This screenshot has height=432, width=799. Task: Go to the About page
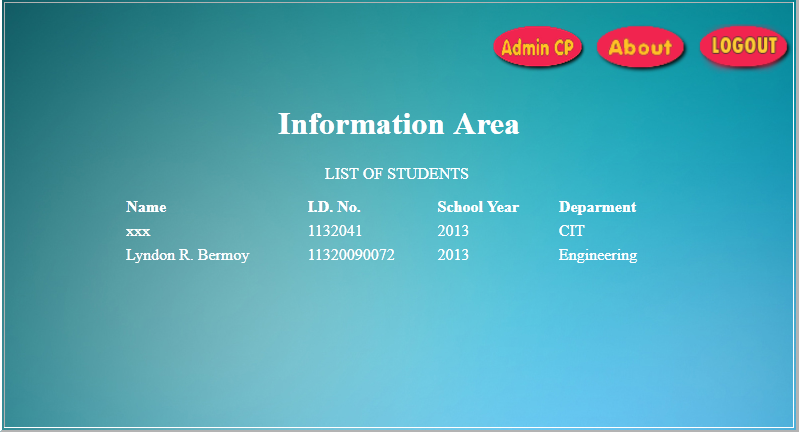pyautogui.click(x=640, y=47)
